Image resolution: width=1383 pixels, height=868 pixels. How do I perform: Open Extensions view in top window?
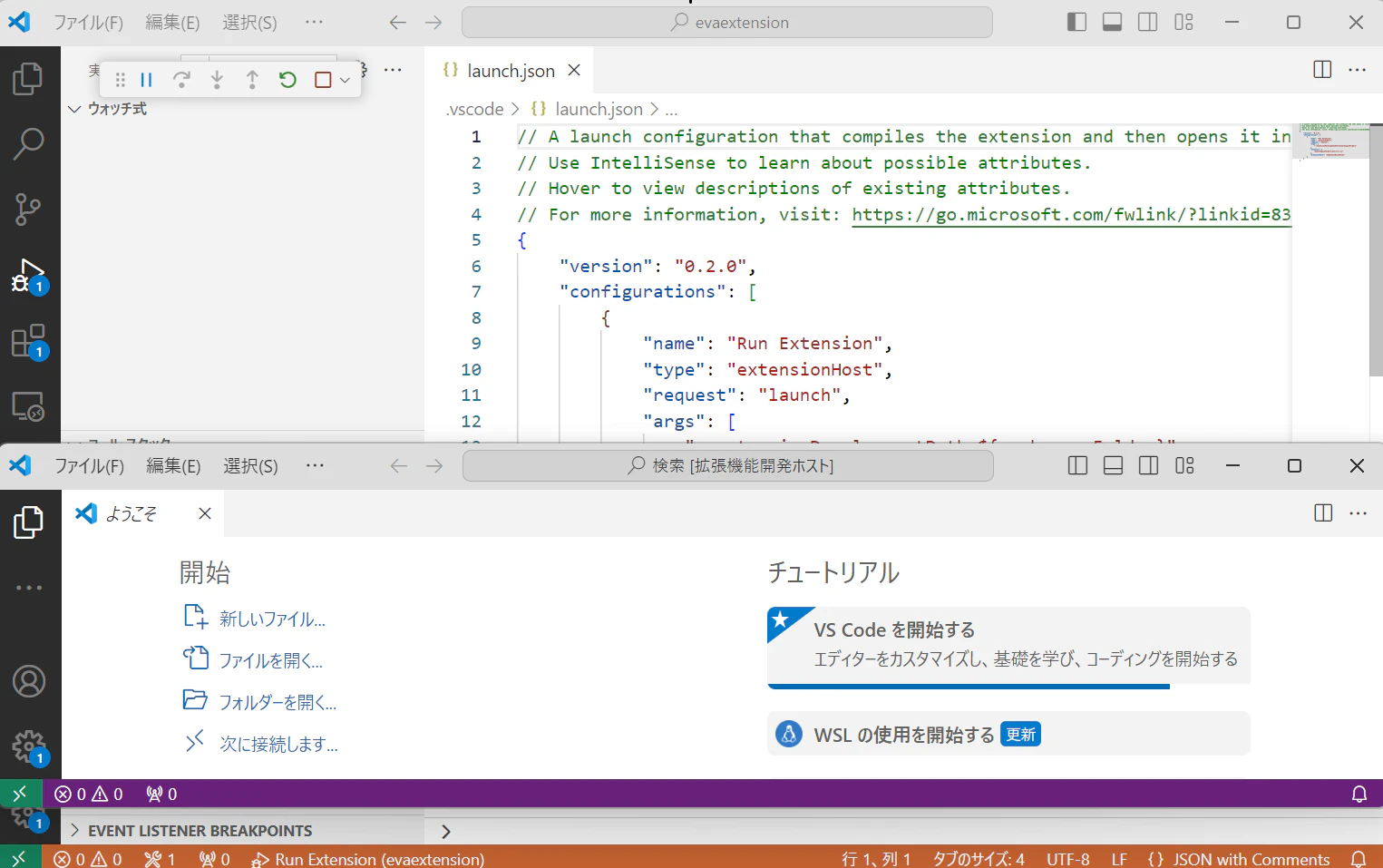point(28,341)
